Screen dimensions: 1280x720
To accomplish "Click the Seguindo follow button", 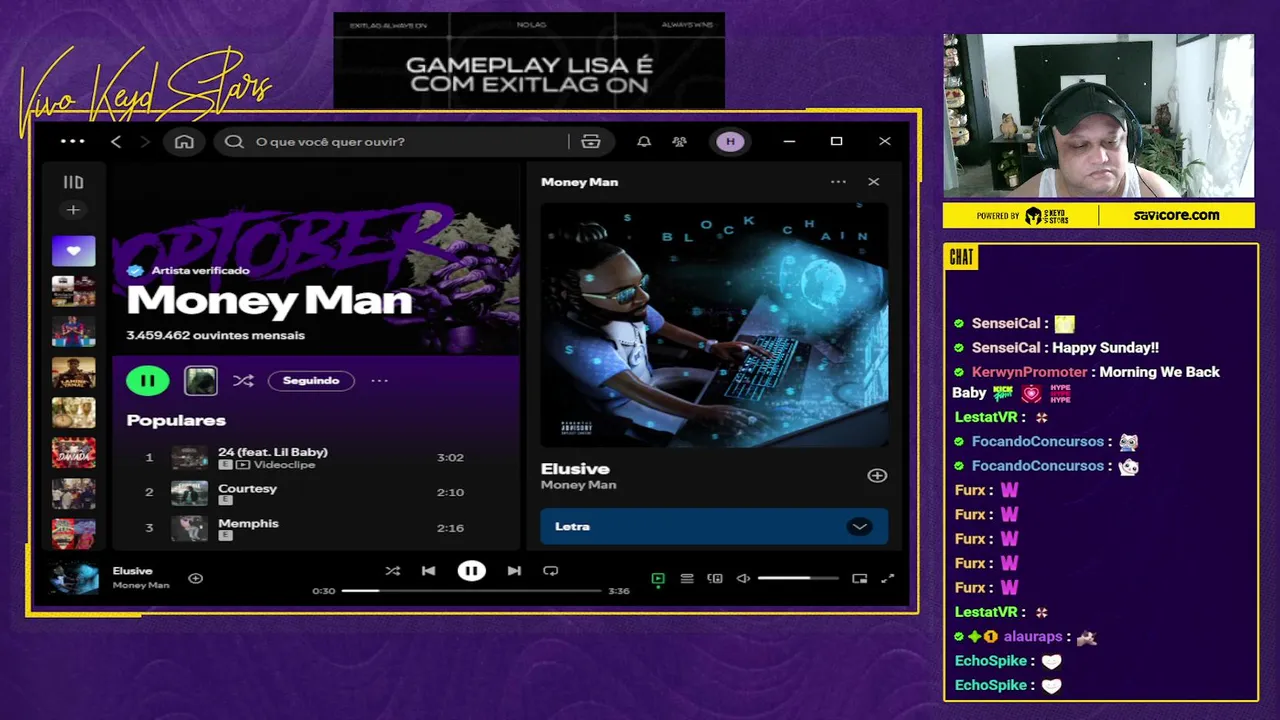I will tap(311, 380).
